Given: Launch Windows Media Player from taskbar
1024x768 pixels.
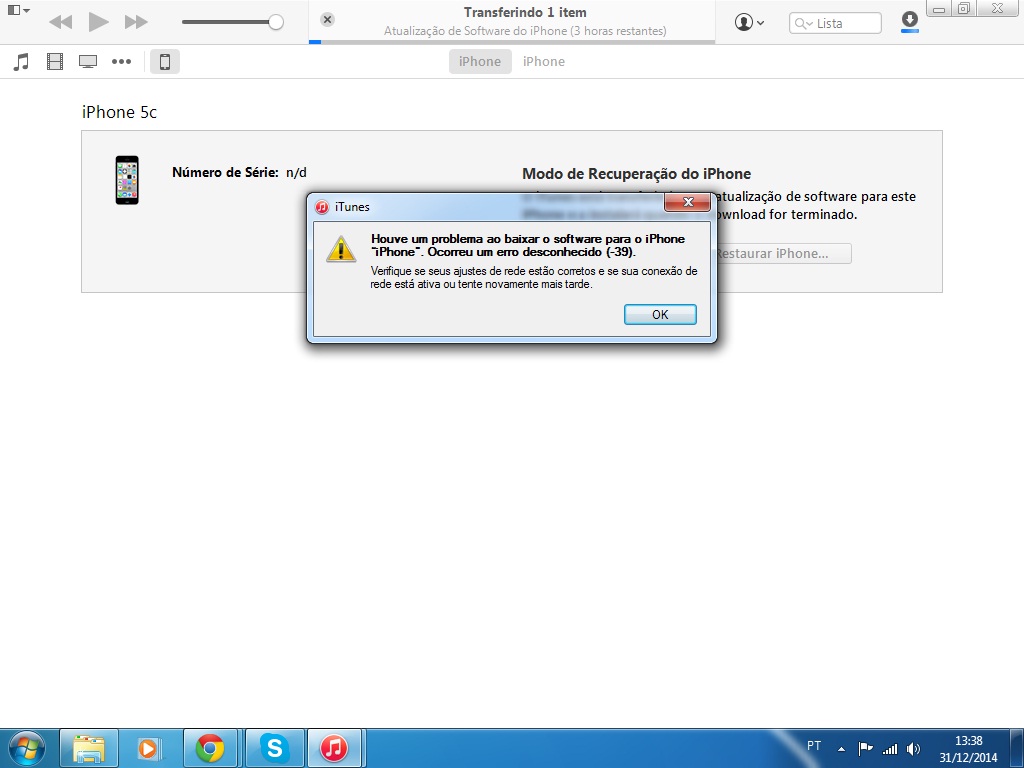Looking at the screenshot, I should pyautogui.click(x=149, y=748).
